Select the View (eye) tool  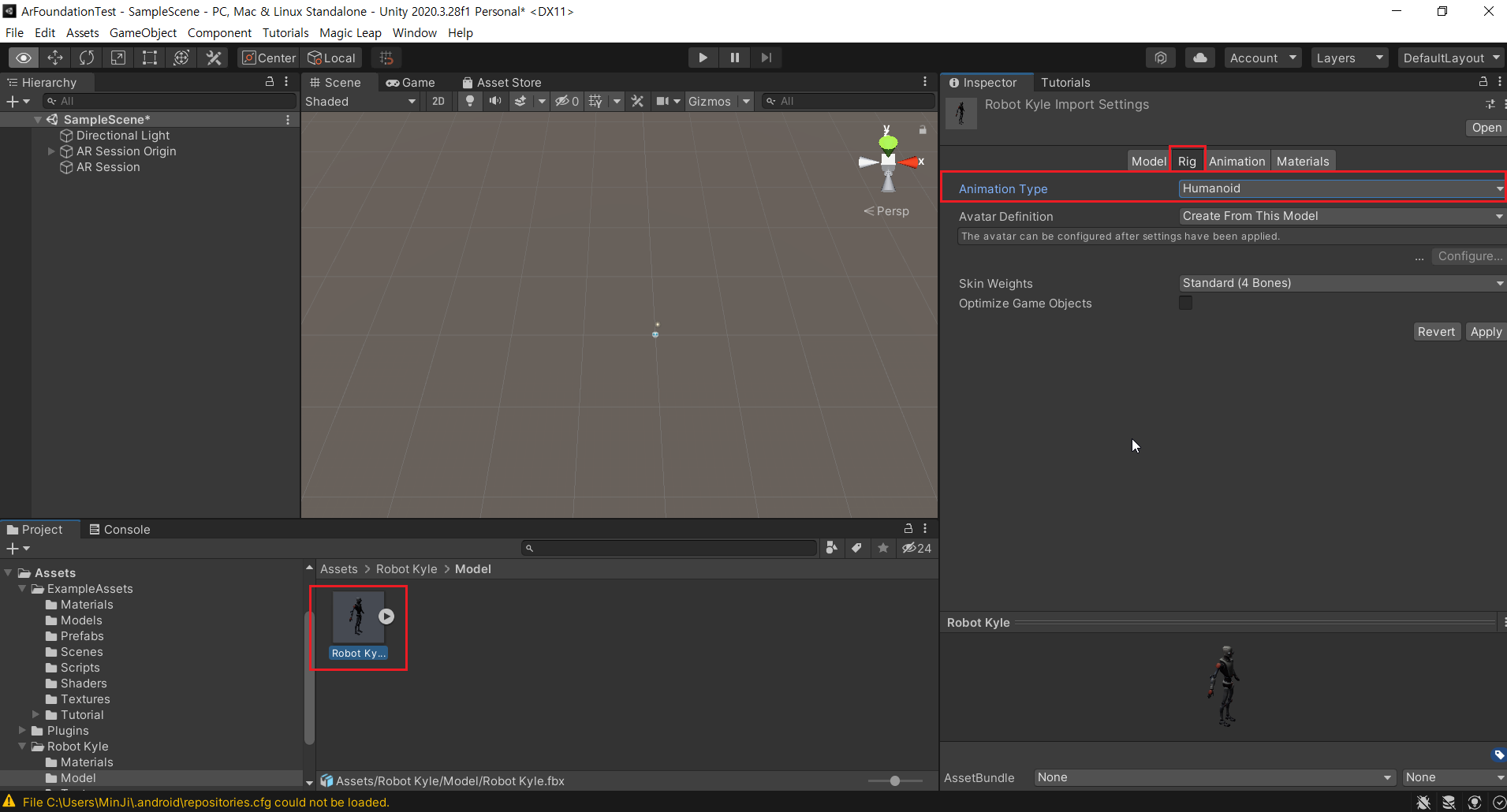coord(24,58)
